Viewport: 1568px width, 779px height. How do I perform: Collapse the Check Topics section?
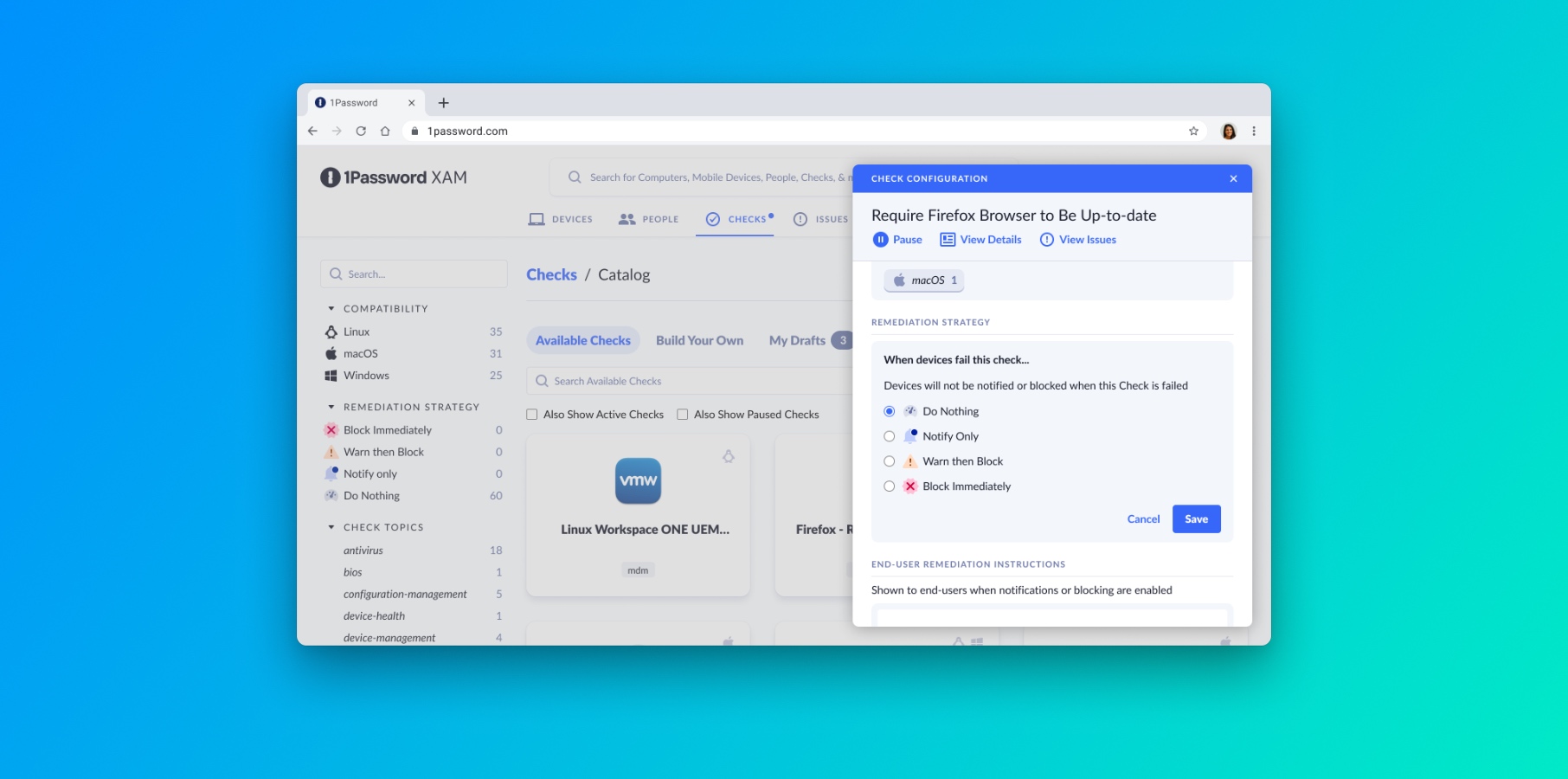point(331,527)
